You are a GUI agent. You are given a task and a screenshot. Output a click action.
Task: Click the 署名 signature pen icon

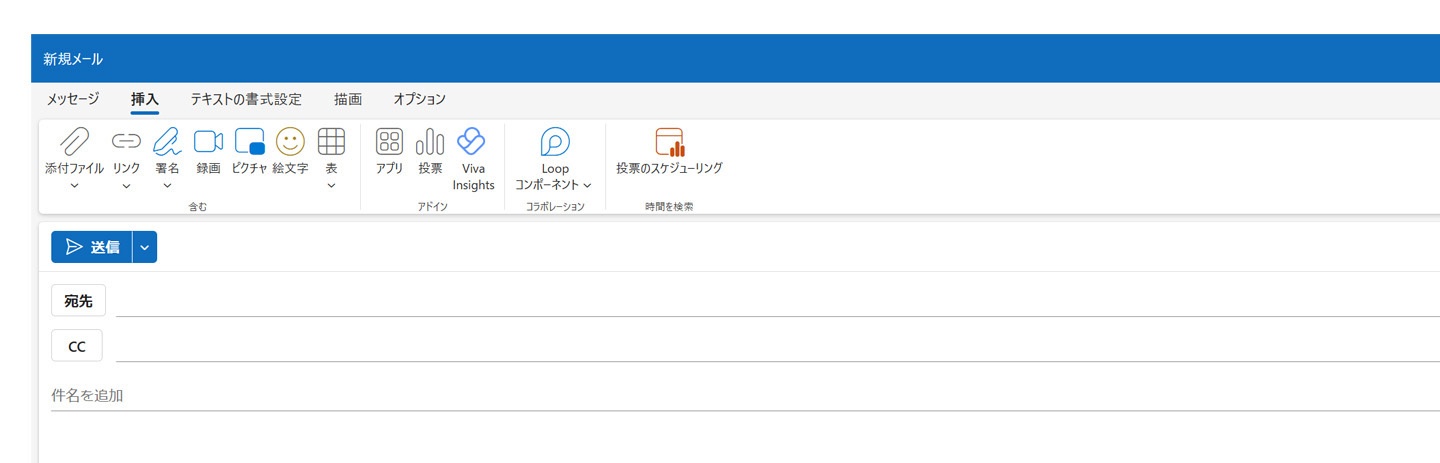167,141
